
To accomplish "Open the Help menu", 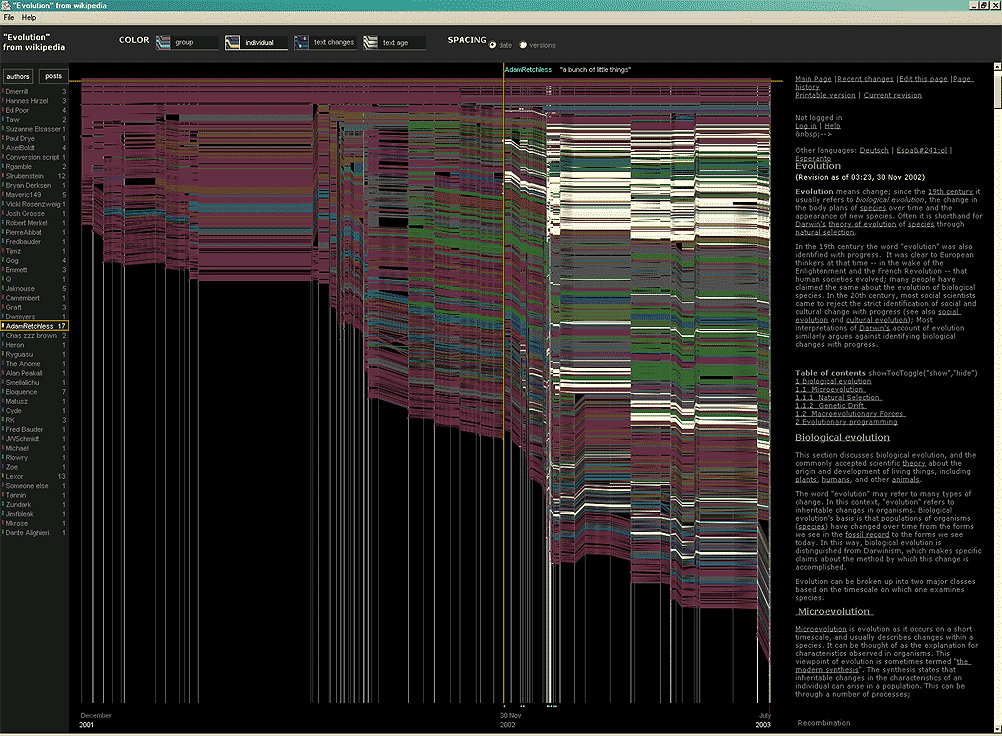I will click(x=28, y=17).
